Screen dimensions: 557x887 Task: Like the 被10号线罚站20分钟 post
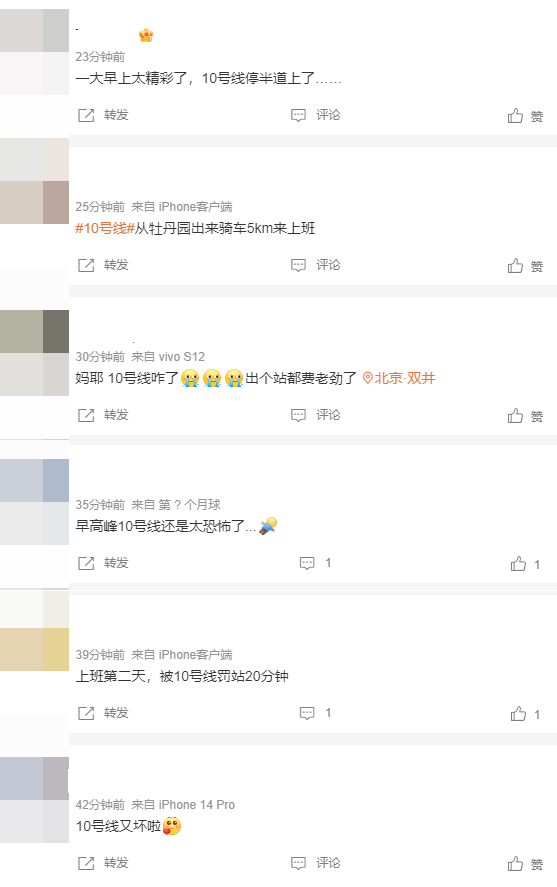click(x=525, y=714)
